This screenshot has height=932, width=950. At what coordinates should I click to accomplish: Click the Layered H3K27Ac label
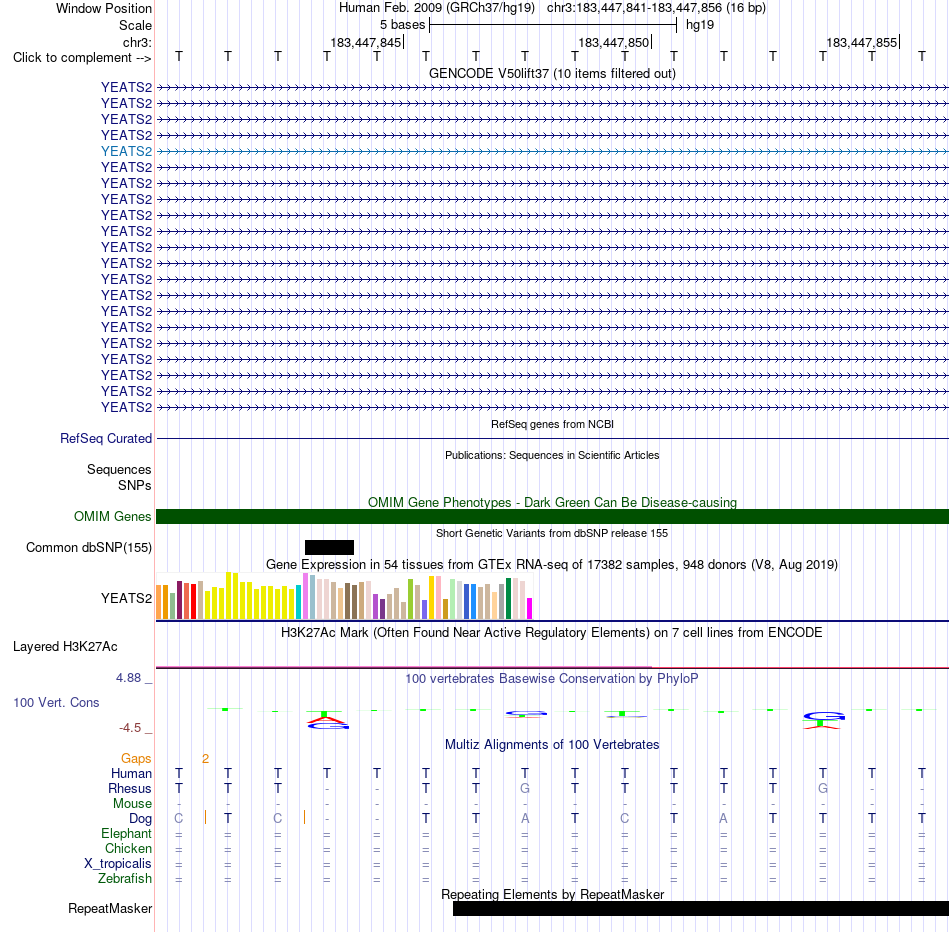65,647
